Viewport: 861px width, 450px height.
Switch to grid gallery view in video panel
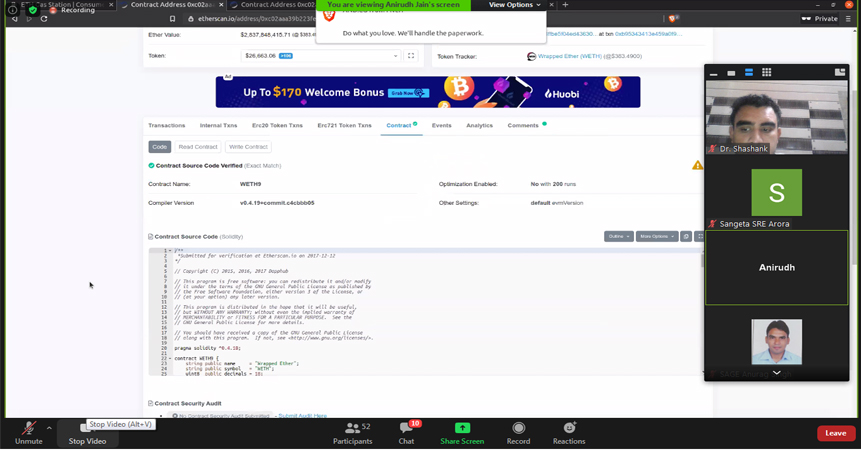coord(766,73)
